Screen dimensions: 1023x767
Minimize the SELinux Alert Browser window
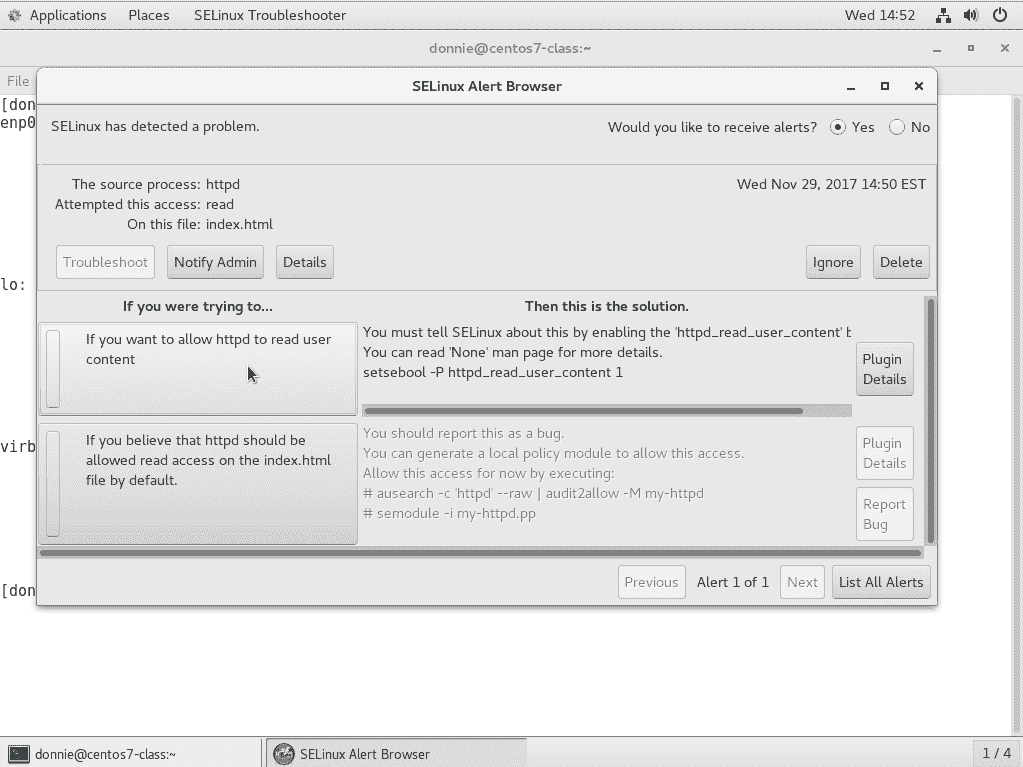pos(851,87)
